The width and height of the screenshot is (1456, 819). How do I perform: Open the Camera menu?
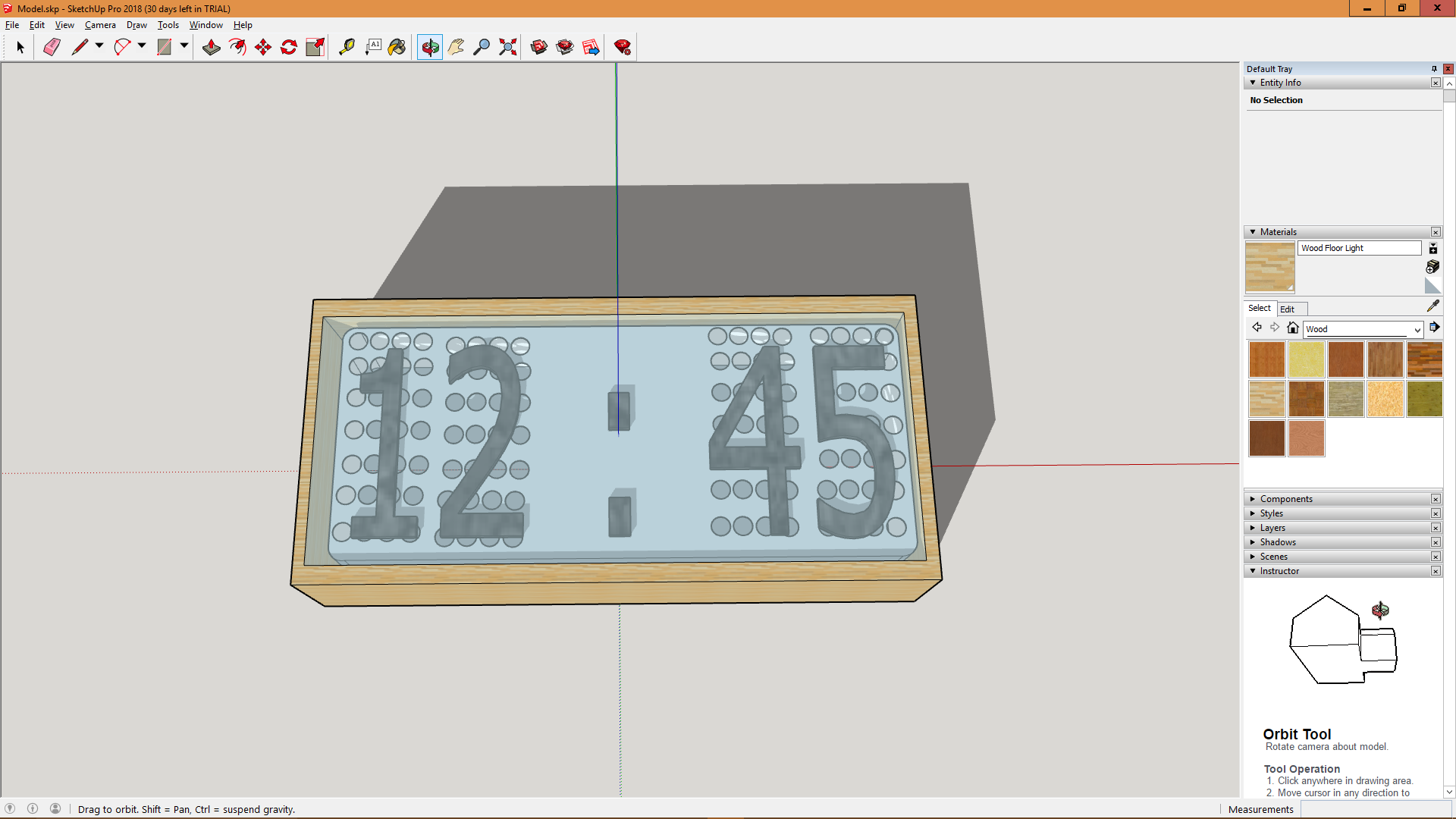[x=100, y=25]
